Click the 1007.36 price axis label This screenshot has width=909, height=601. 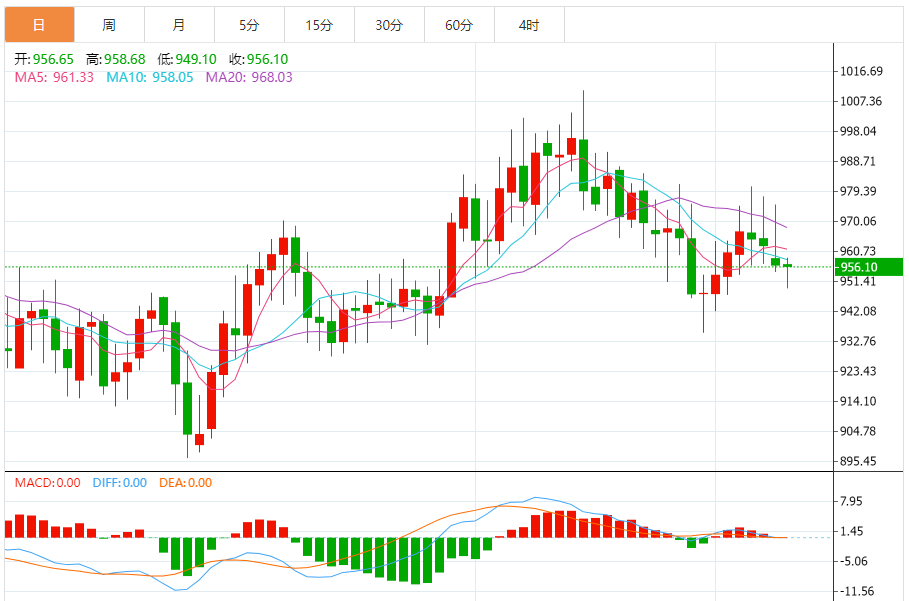click(x=861, y=101)
